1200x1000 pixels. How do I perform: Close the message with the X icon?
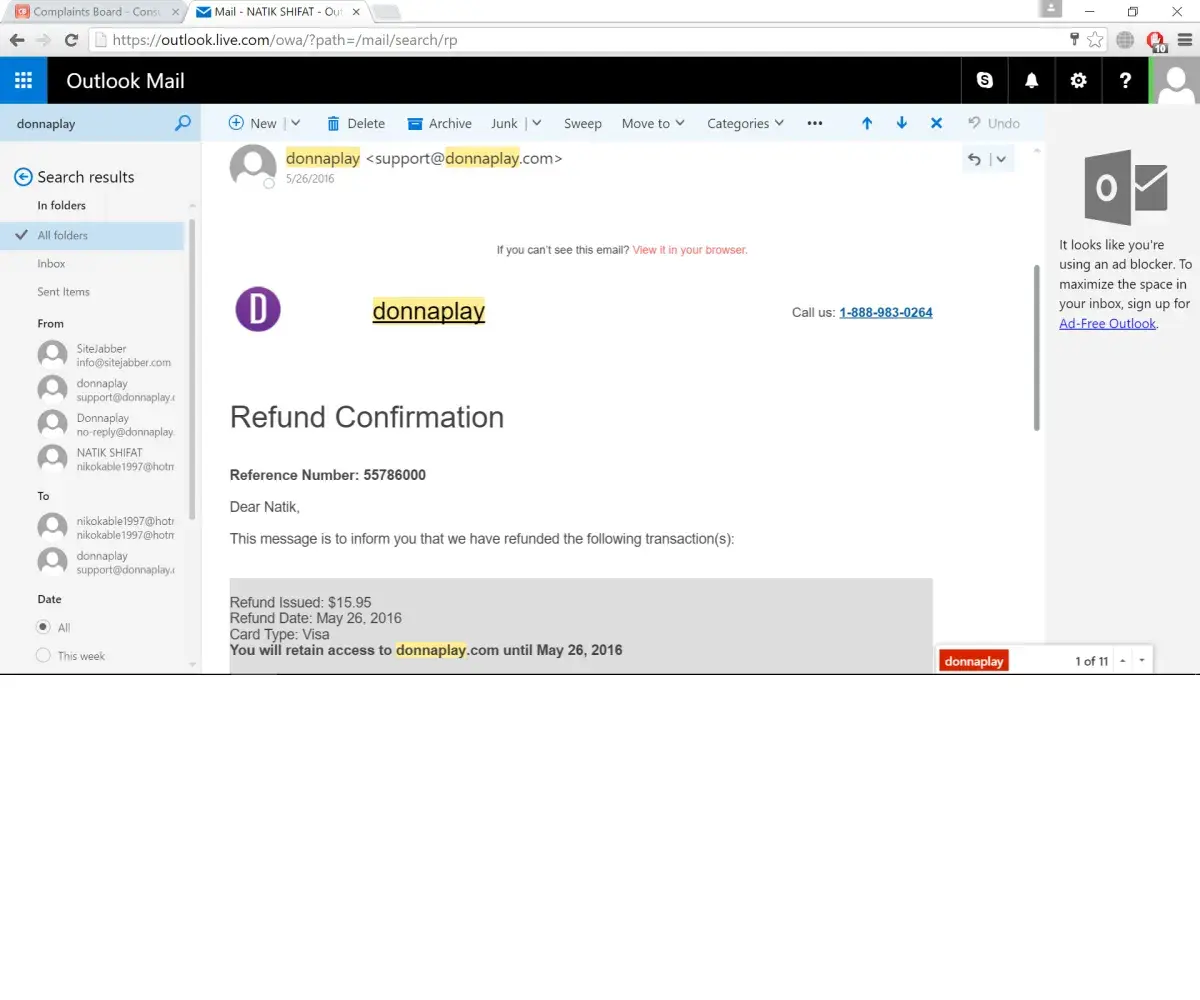point(936,123)
